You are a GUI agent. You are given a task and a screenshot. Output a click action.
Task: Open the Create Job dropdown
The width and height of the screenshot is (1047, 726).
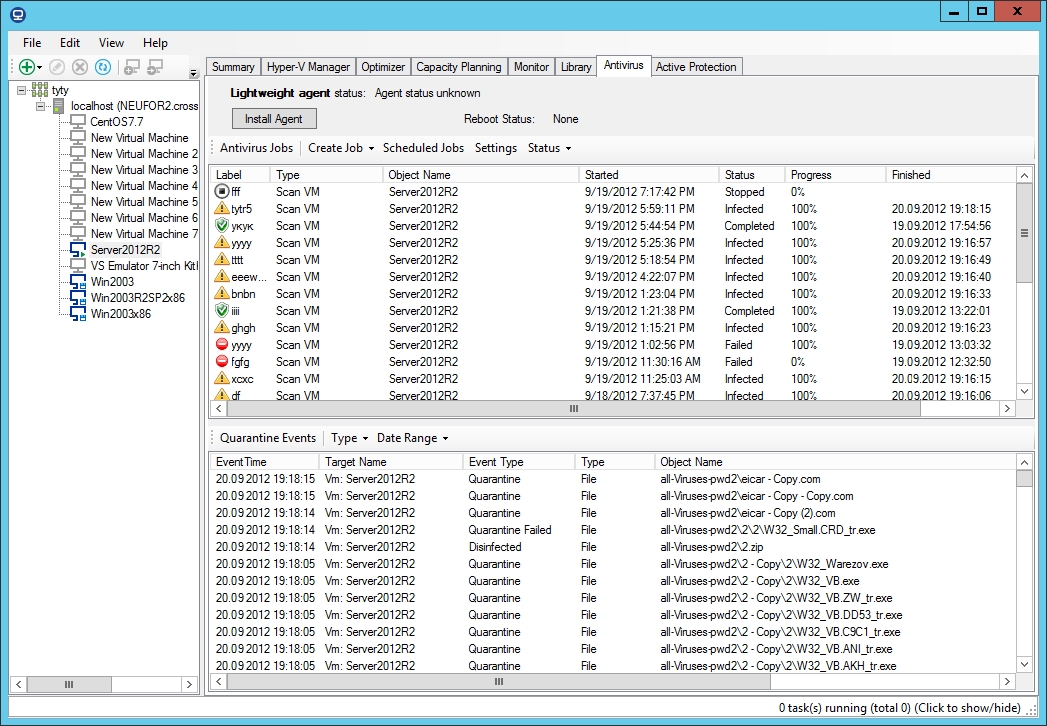341,148
